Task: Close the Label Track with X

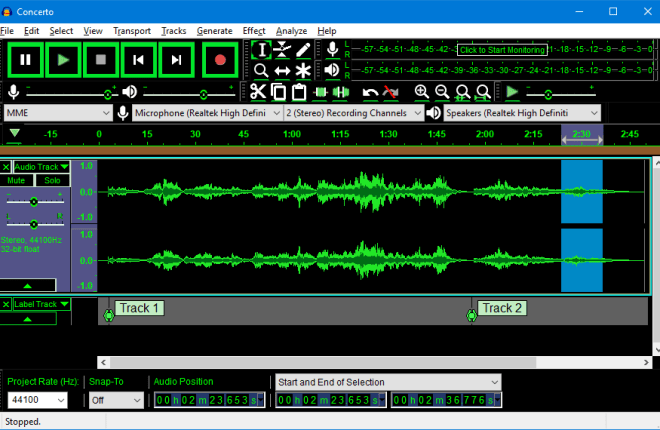Action: point(6,304)
